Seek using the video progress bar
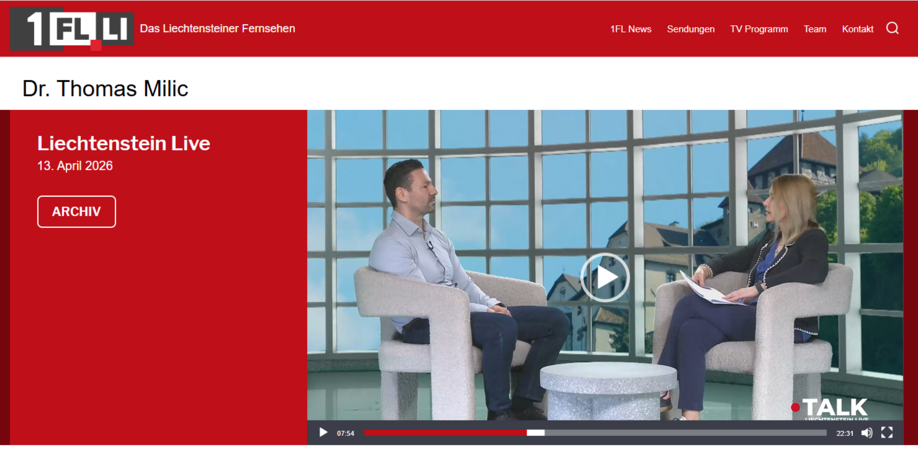This screenshot has width=918, height=460. (x=595, y=433)
